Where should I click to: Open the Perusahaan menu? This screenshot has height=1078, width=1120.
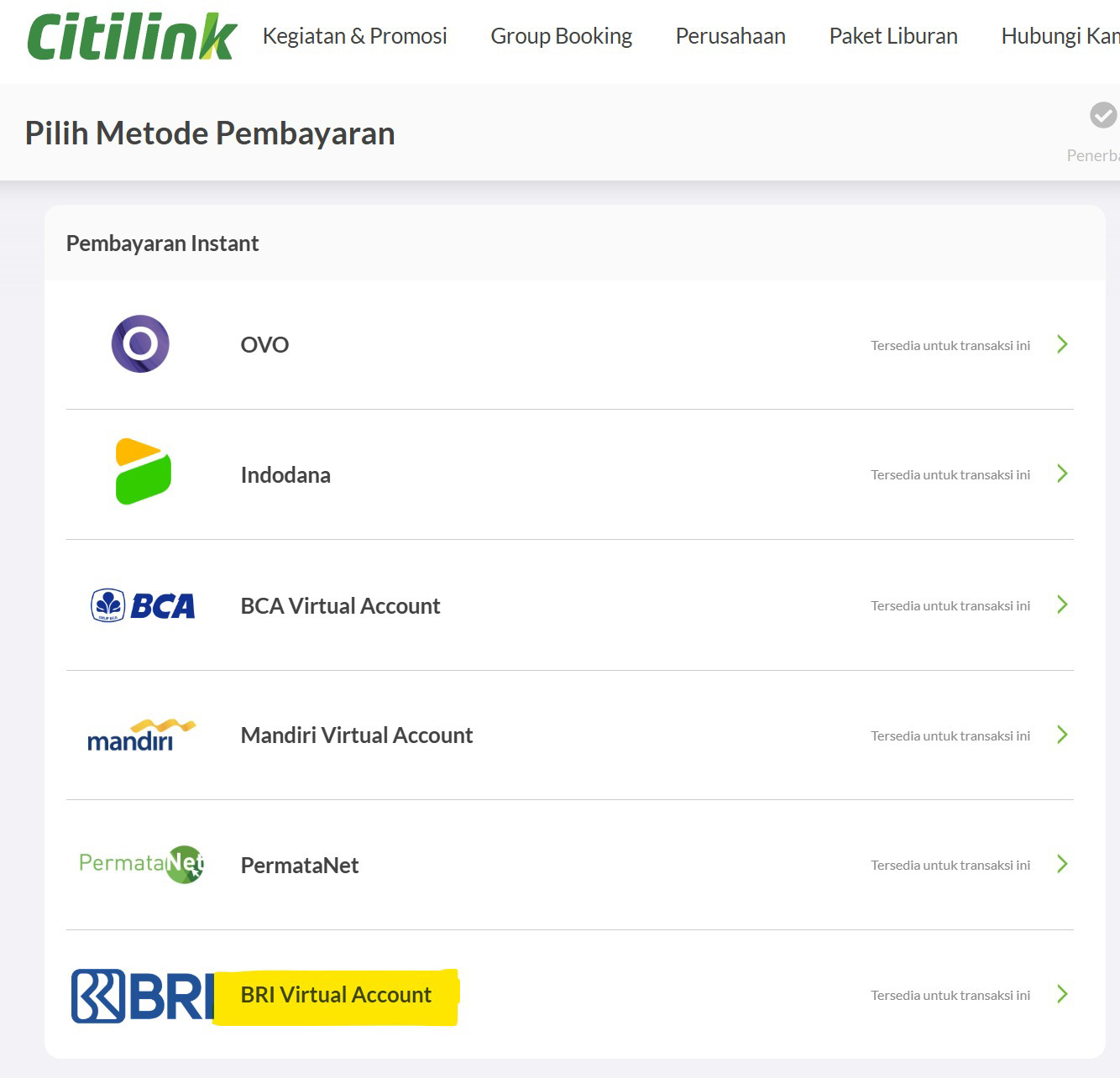[730, 36]
